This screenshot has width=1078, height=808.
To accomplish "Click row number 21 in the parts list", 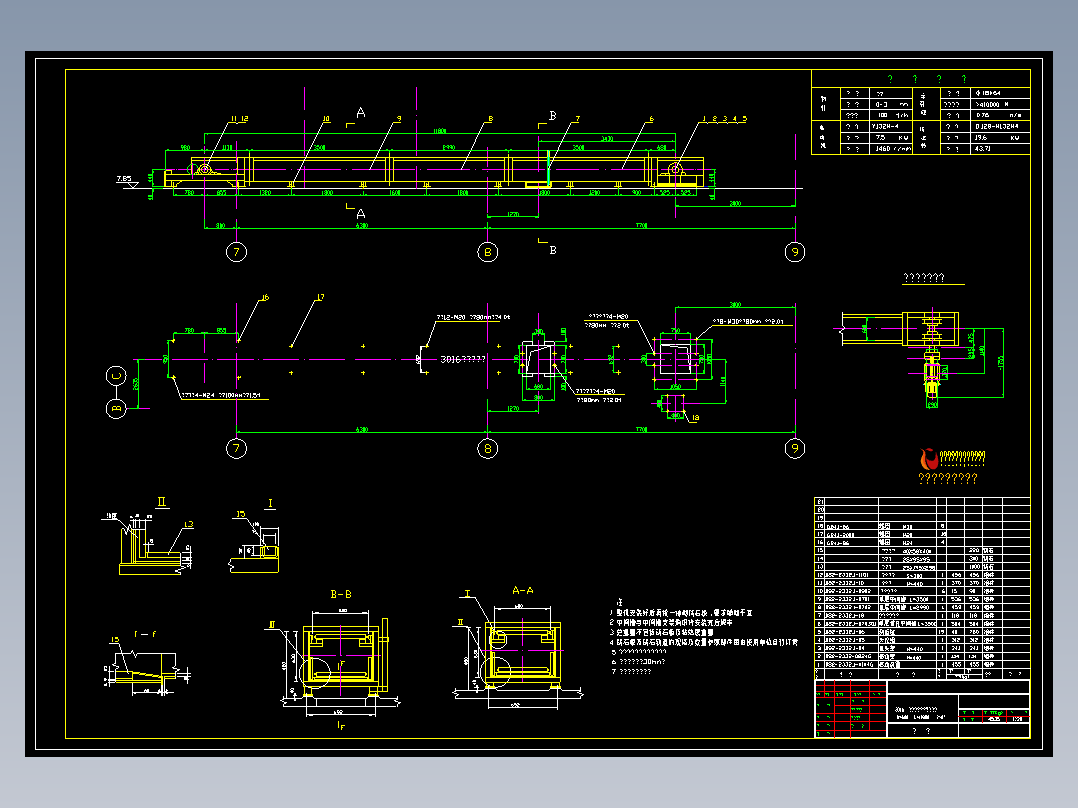I will (820, 502).
